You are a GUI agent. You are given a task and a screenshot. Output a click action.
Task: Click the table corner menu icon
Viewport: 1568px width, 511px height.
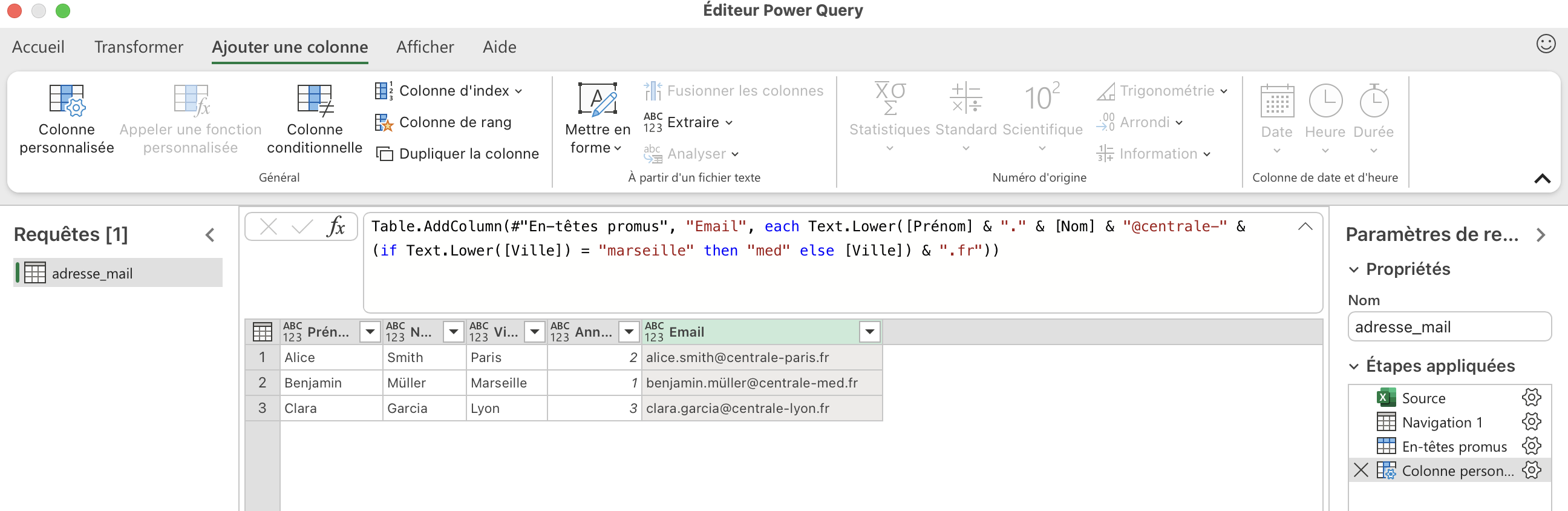[263, 332]
